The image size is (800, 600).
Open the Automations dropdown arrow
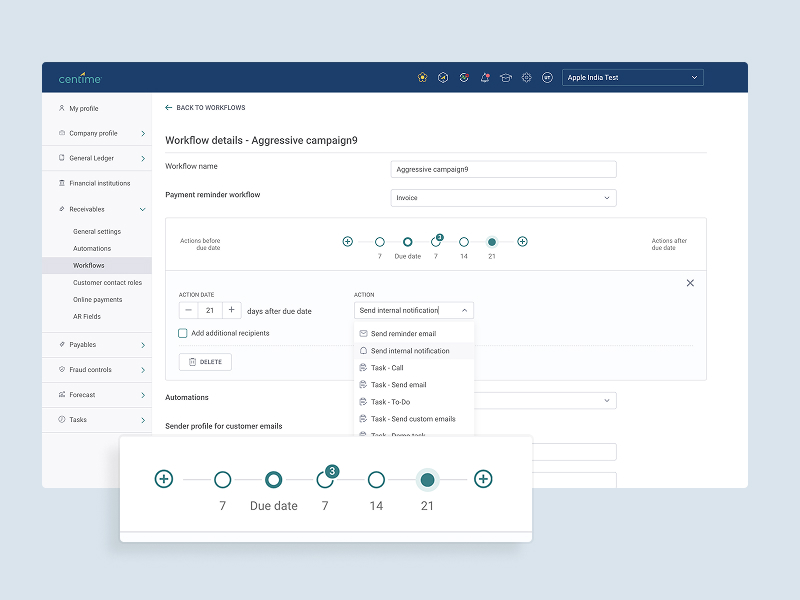pyautogui.click(x=607, y=401)
